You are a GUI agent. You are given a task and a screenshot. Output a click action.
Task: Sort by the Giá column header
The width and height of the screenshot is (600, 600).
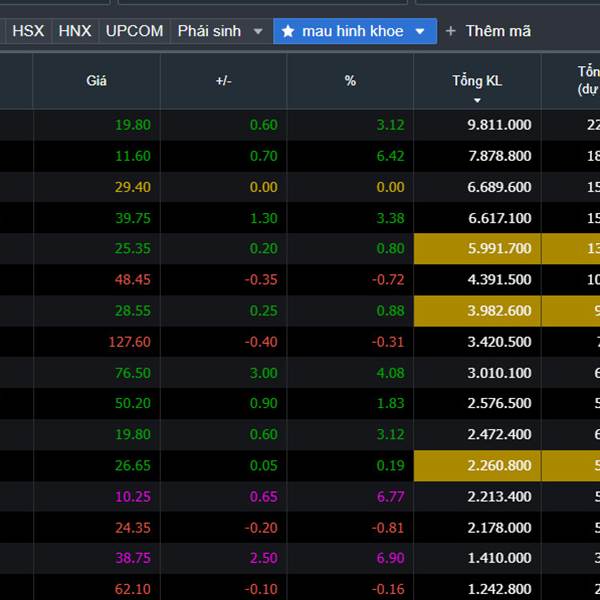96,81
